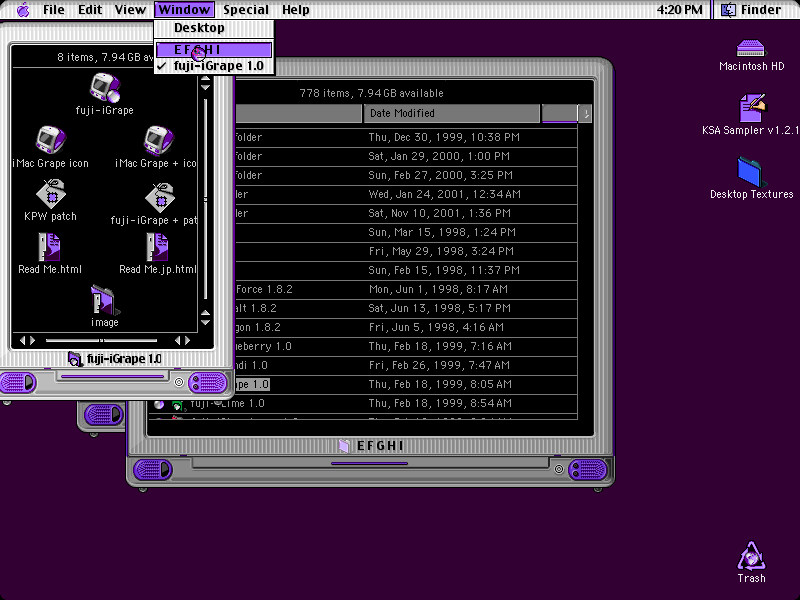800x600 pixels.
Task: Click the right purple grille button of EFGHI window
Action: point(587,469)
